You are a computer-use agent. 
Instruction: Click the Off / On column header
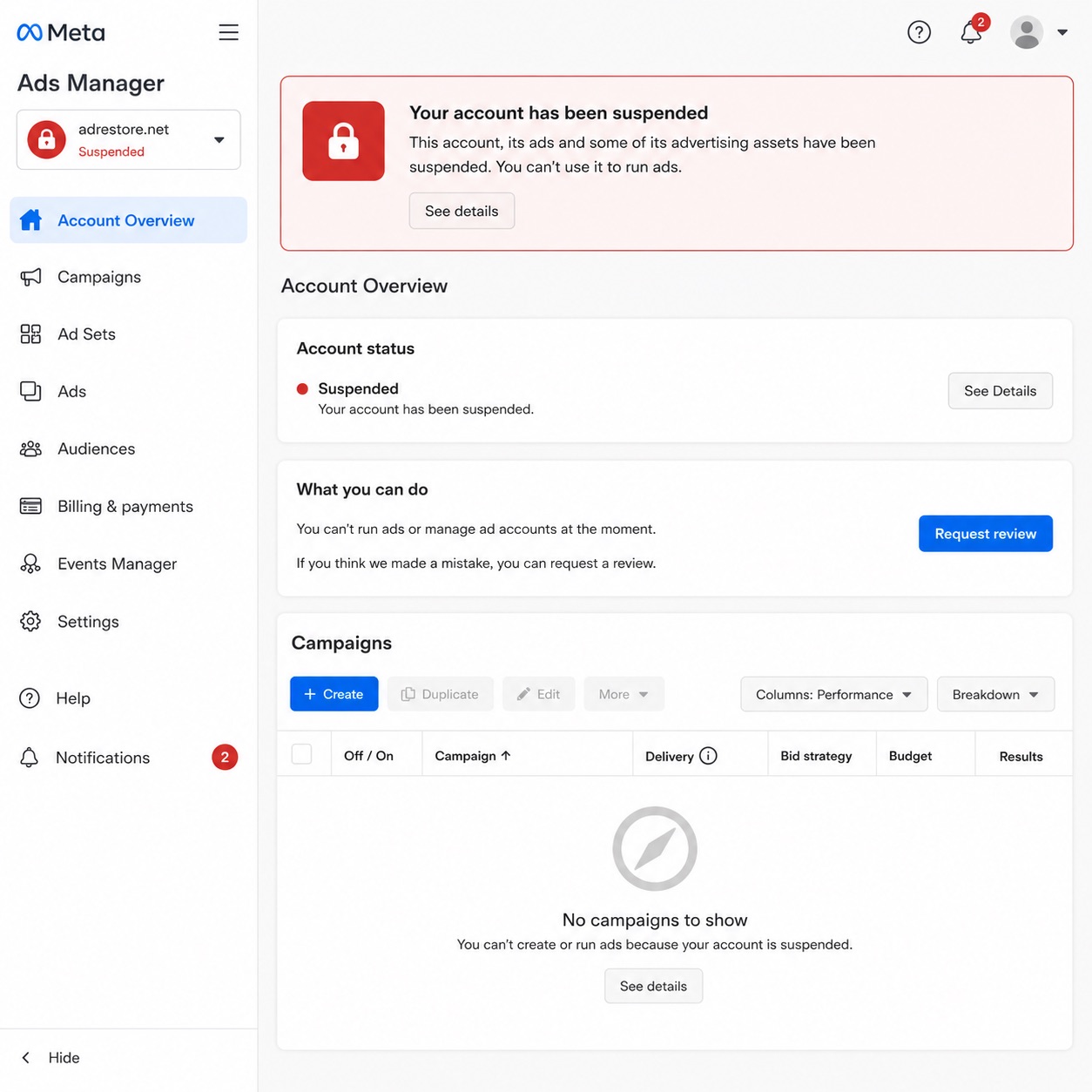368,756
